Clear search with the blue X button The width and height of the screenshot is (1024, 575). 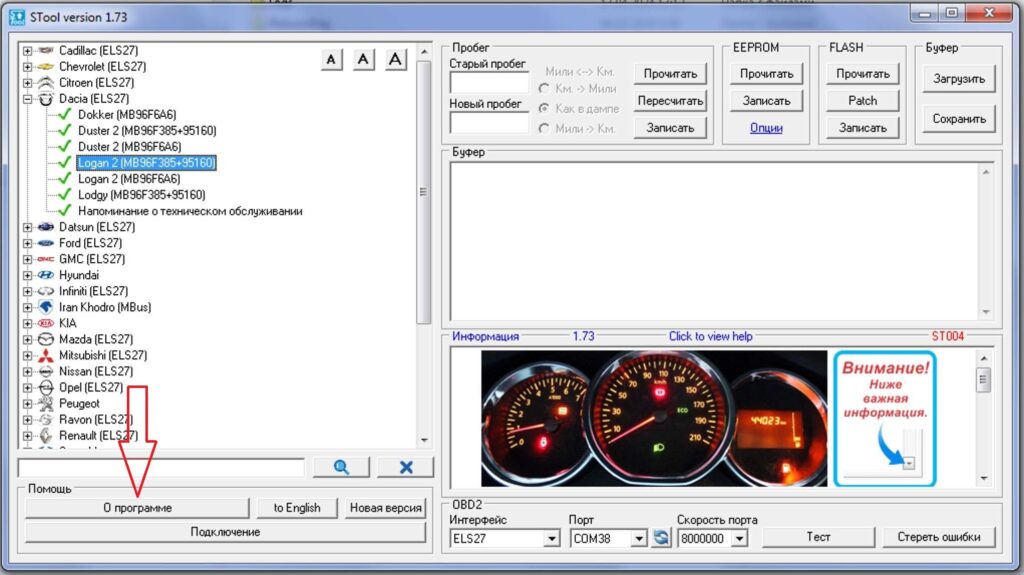tap(406, 467)
